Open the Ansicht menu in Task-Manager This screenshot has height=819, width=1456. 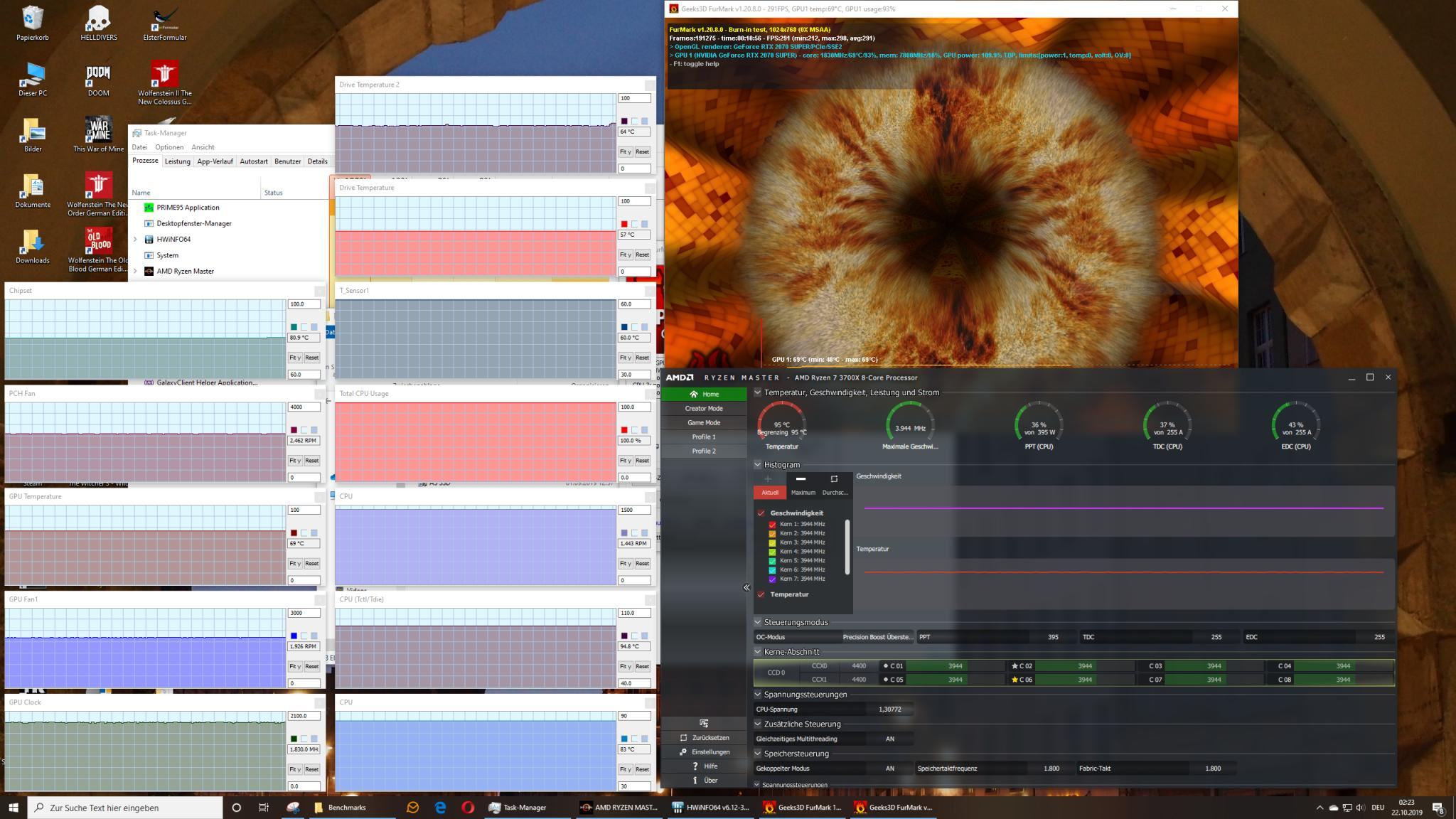click(x=203, y=147)
